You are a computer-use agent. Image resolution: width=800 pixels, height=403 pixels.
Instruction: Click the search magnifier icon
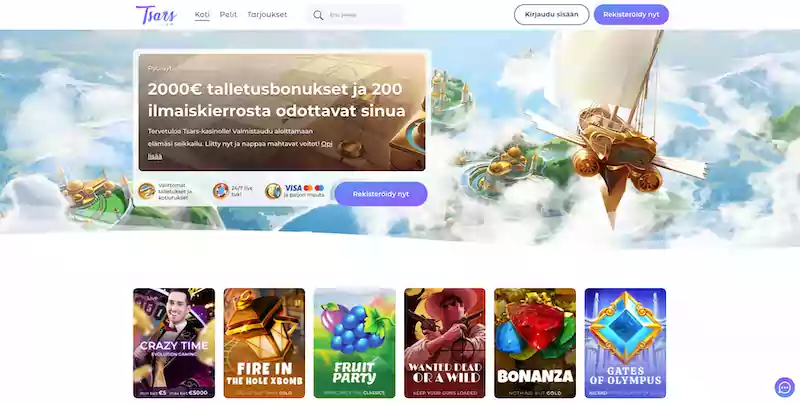click(x=318, y=15)
